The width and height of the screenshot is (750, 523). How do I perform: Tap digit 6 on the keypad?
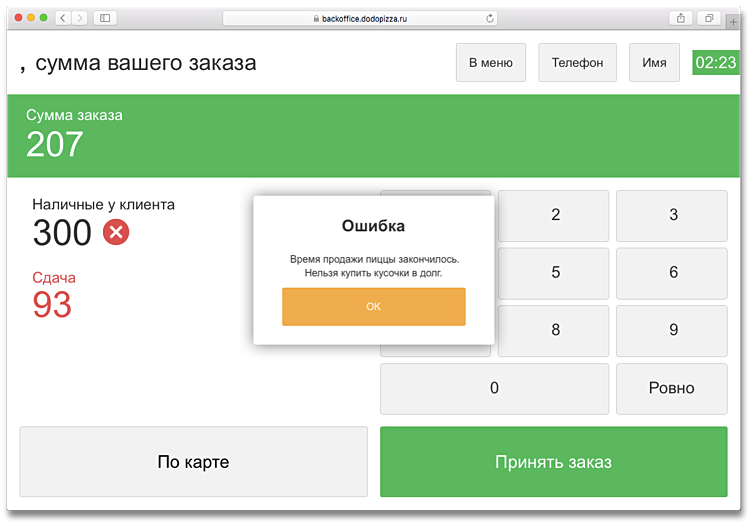click(x=672, y=273)
